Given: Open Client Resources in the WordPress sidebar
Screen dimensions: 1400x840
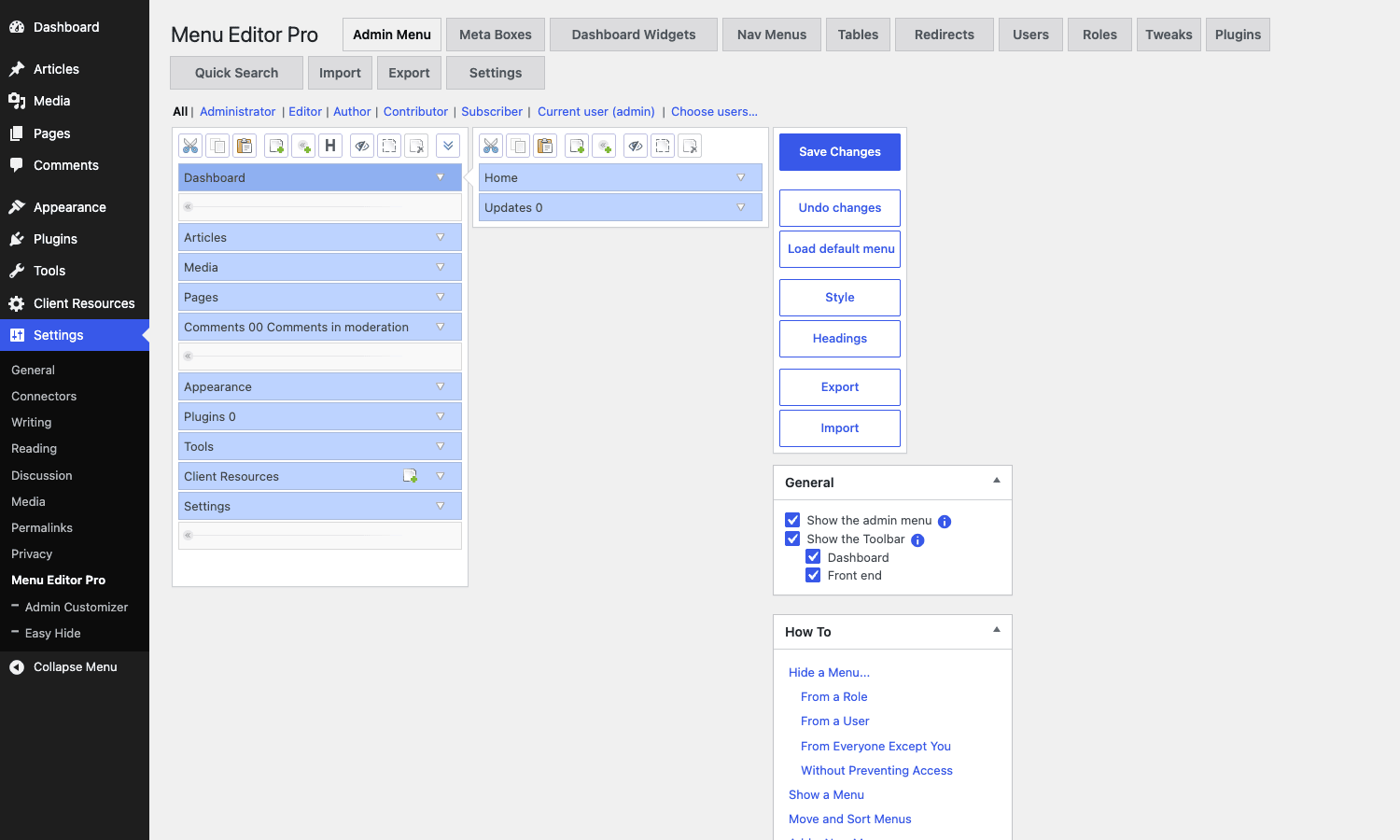Looking at the screenshot, I should [75, 303].
